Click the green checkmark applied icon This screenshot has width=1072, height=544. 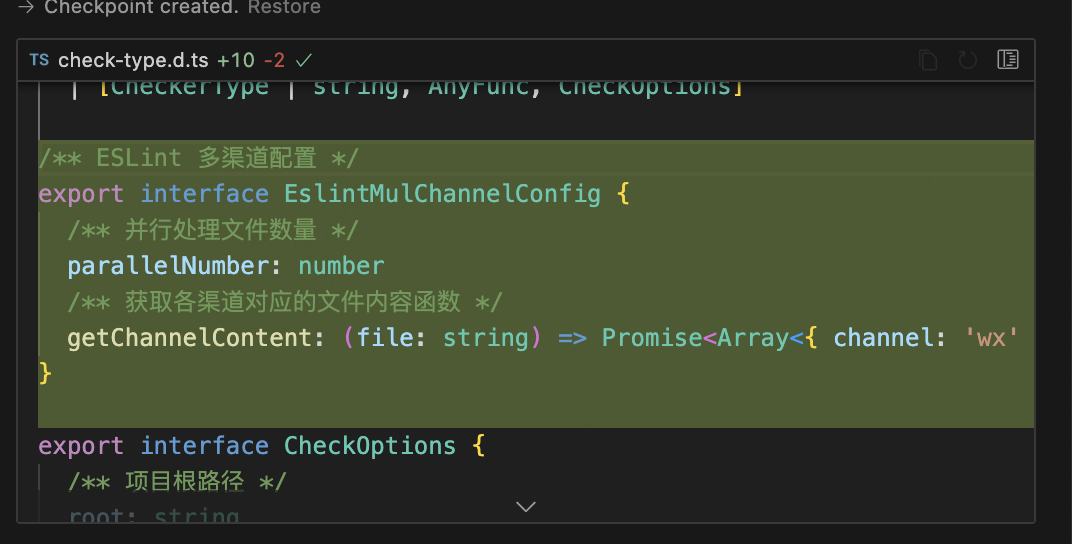pos(304,60)
